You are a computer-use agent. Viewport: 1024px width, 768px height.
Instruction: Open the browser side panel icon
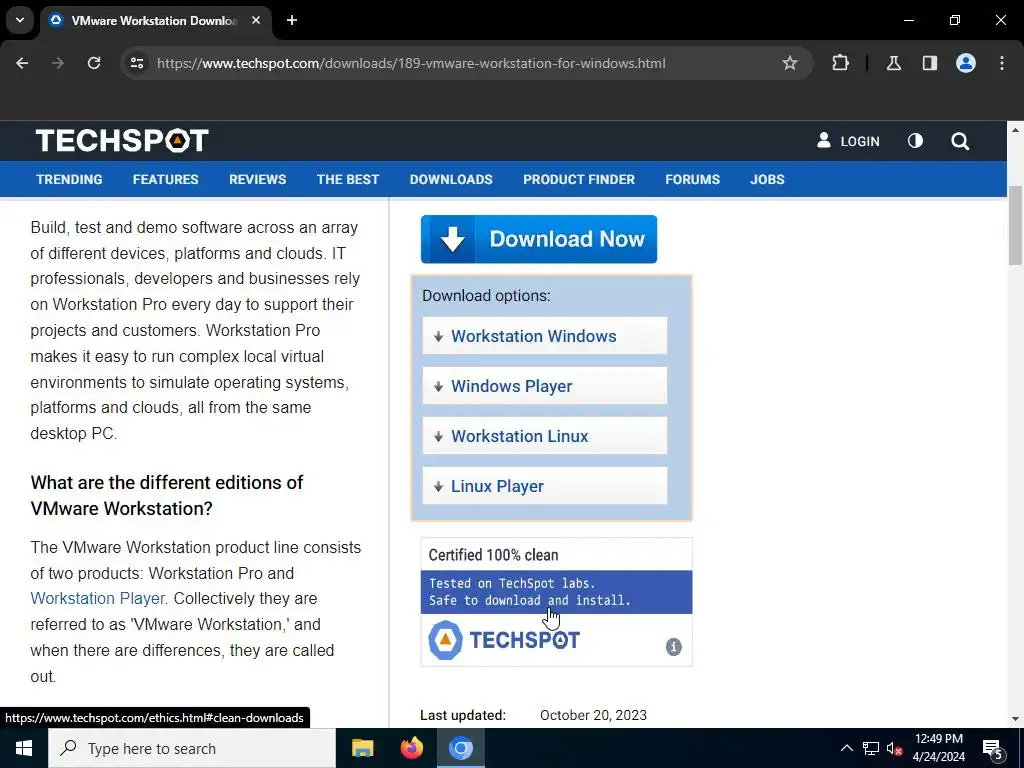(929, 63)
